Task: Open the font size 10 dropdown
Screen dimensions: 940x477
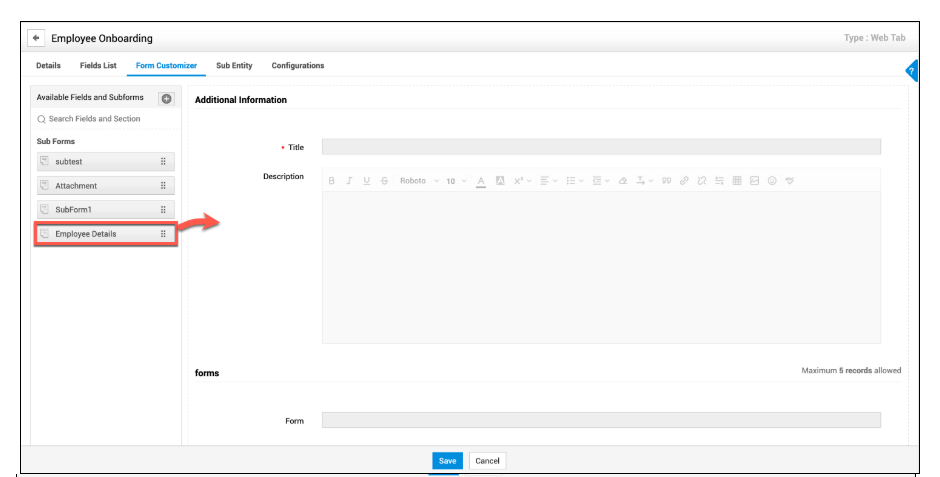Action: click(456, 181)
